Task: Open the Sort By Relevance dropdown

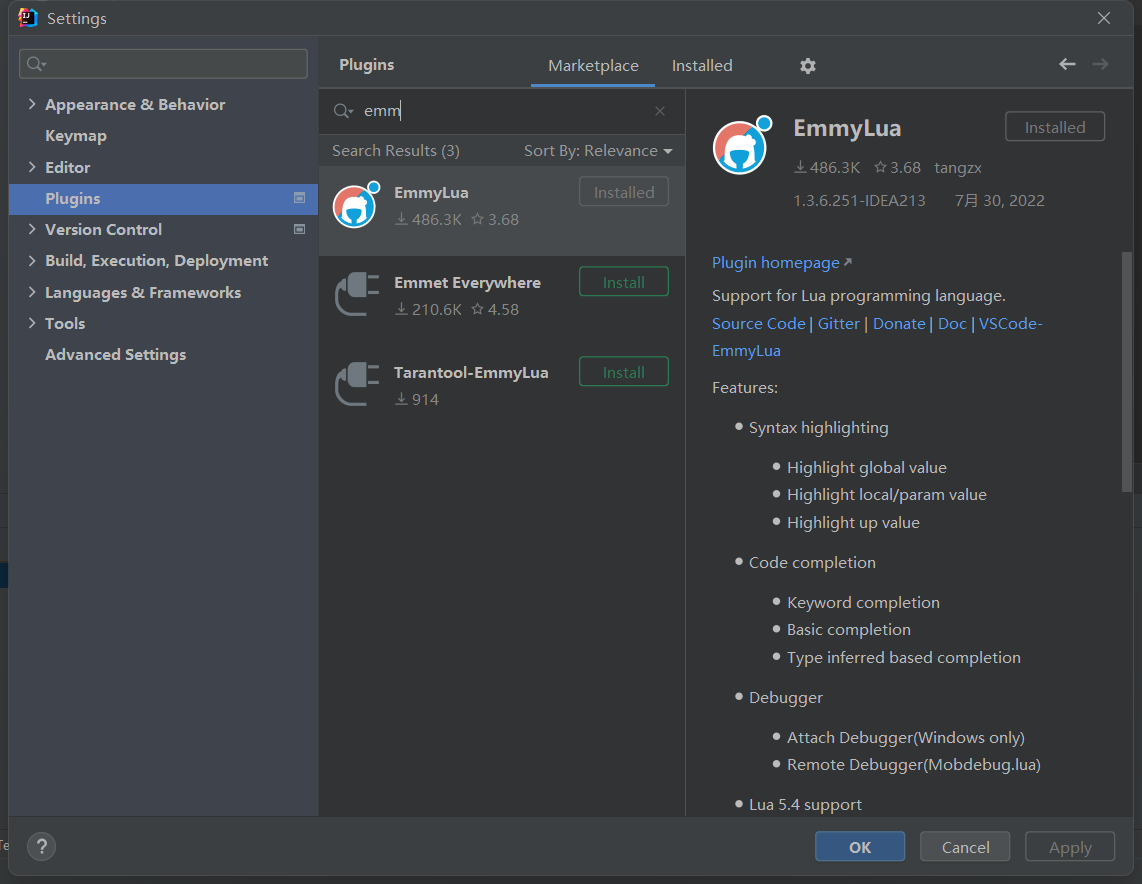Action: (x=598, y=151)
